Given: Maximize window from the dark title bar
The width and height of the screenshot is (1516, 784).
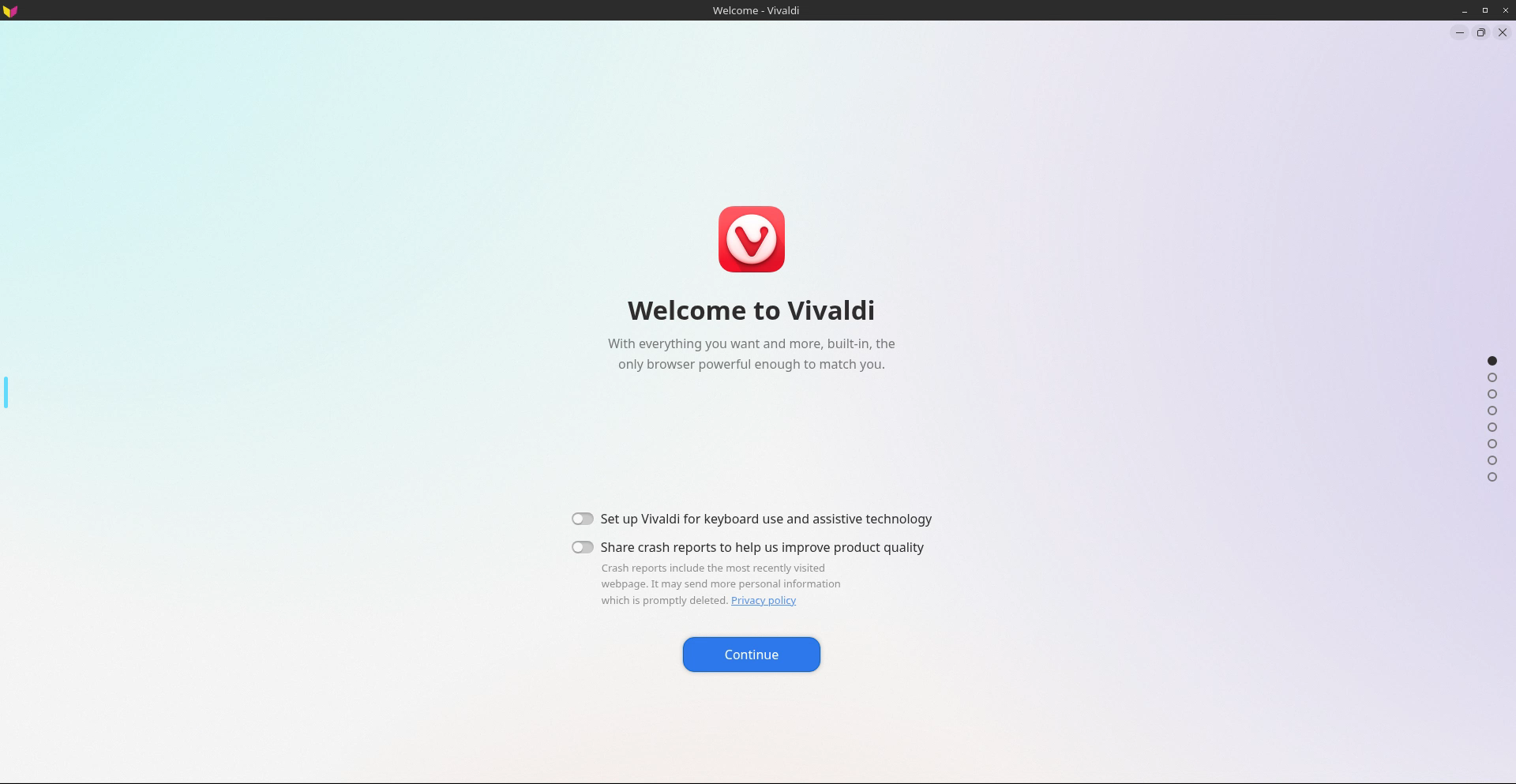Looking at the screenshot, I should coord(1484,10).
